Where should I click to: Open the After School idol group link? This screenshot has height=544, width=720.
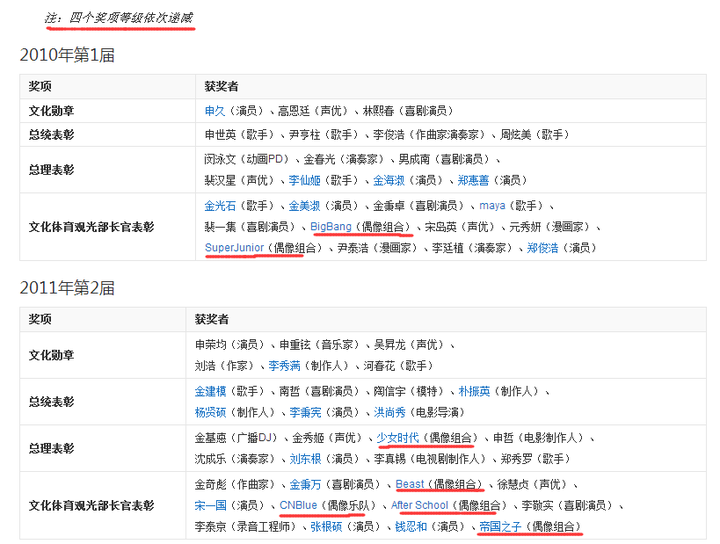[420, 505]
